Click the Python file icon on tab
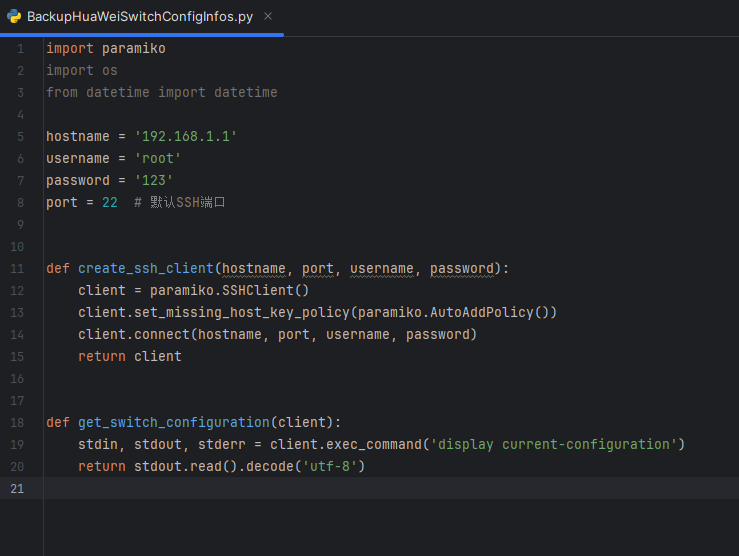 pyautogui.click(x=14, y=16)
